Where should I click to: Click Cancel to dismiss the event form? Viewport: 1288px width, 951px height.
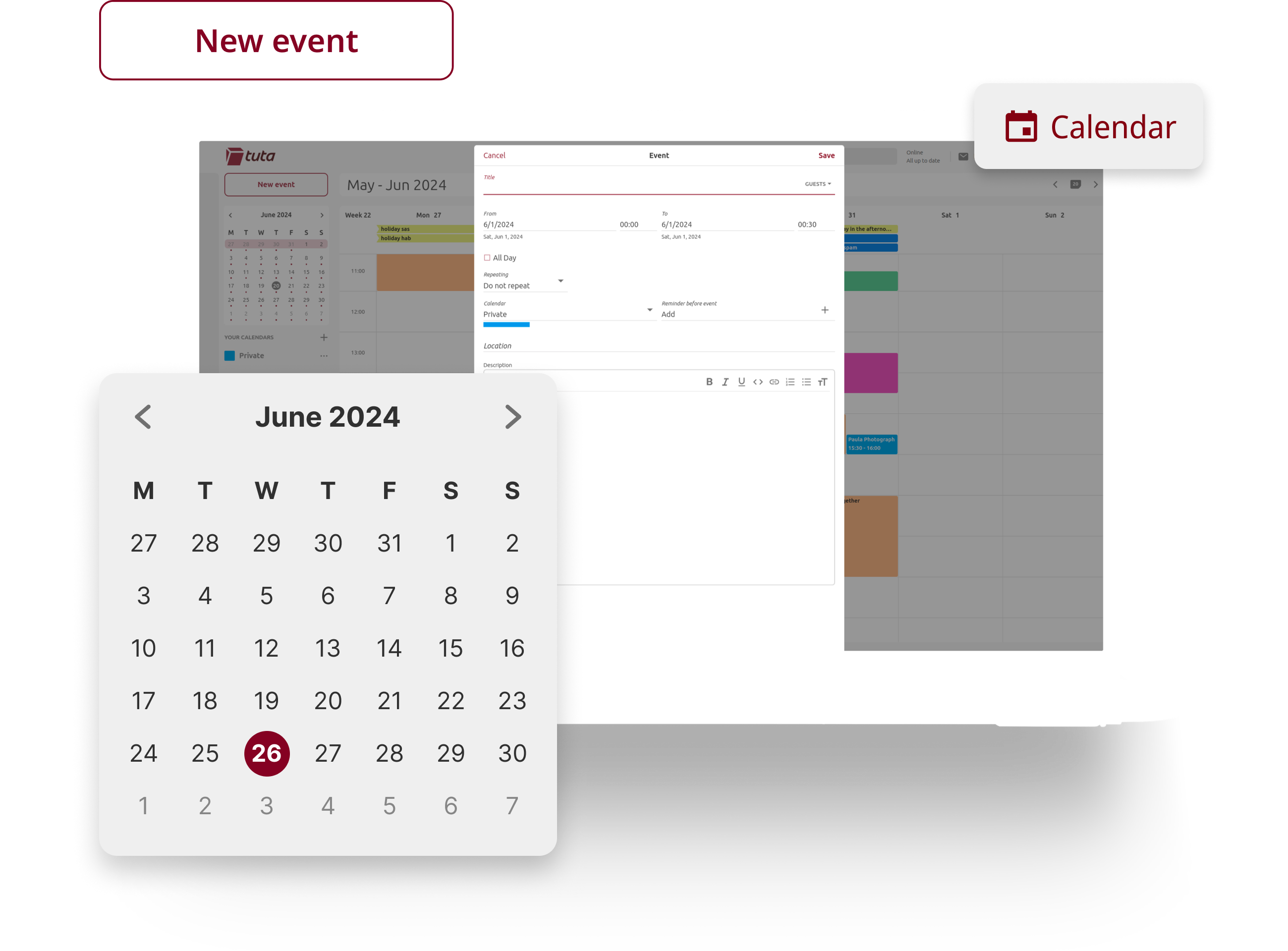click(x=494, y=155)
